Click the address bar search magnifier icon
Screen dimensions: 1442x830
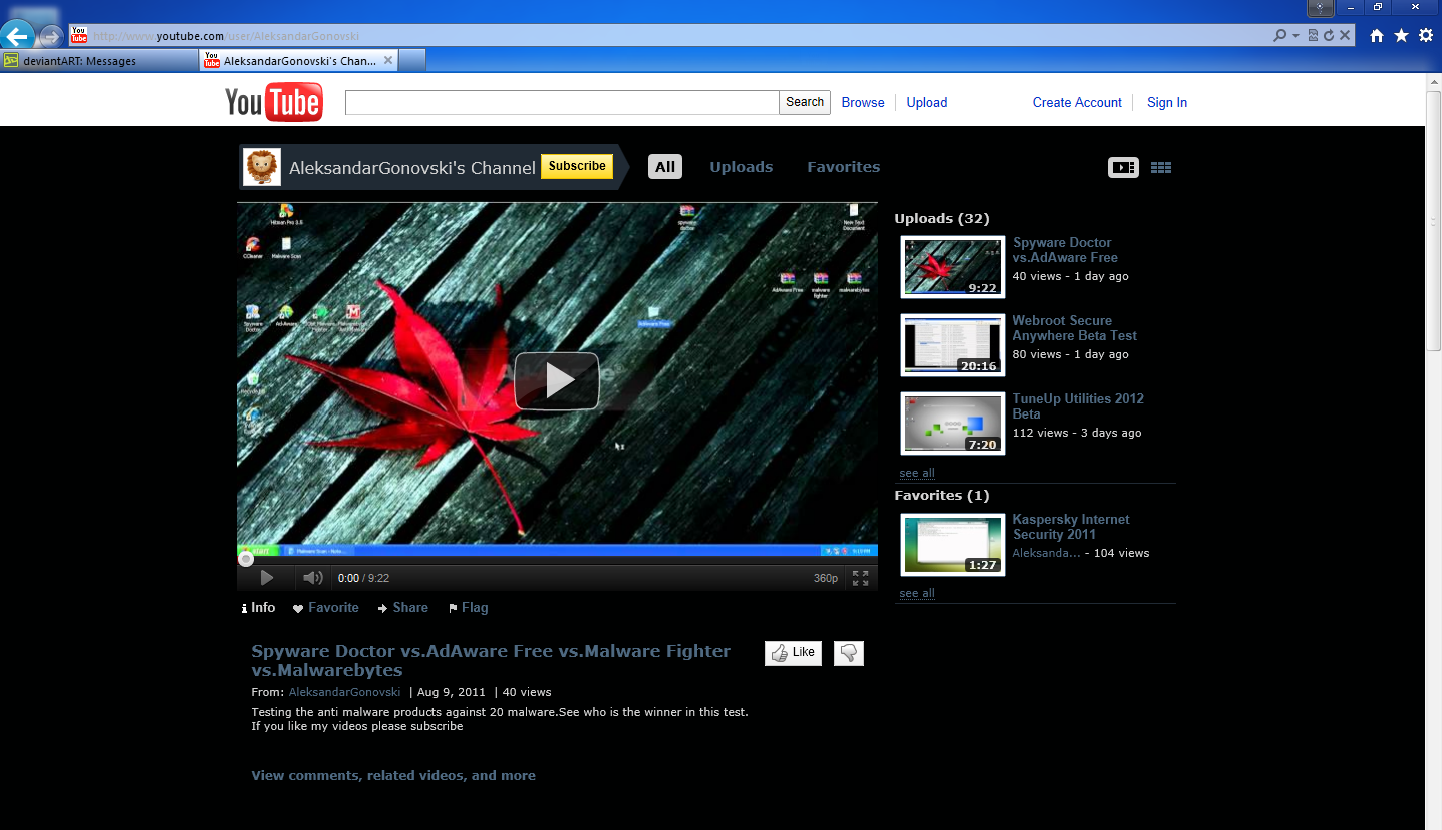1280,35
